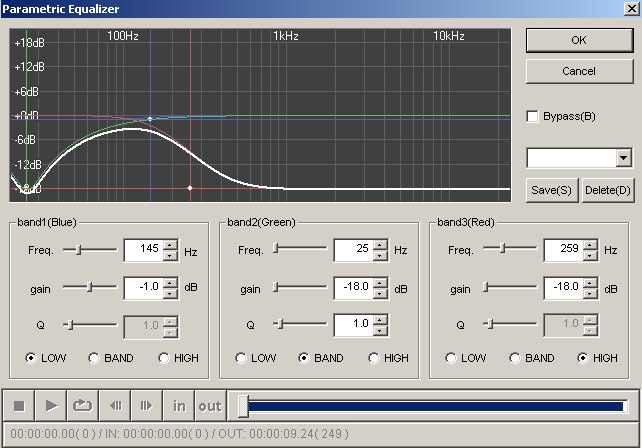Select BAND filter type for band1

pos(94,358)
